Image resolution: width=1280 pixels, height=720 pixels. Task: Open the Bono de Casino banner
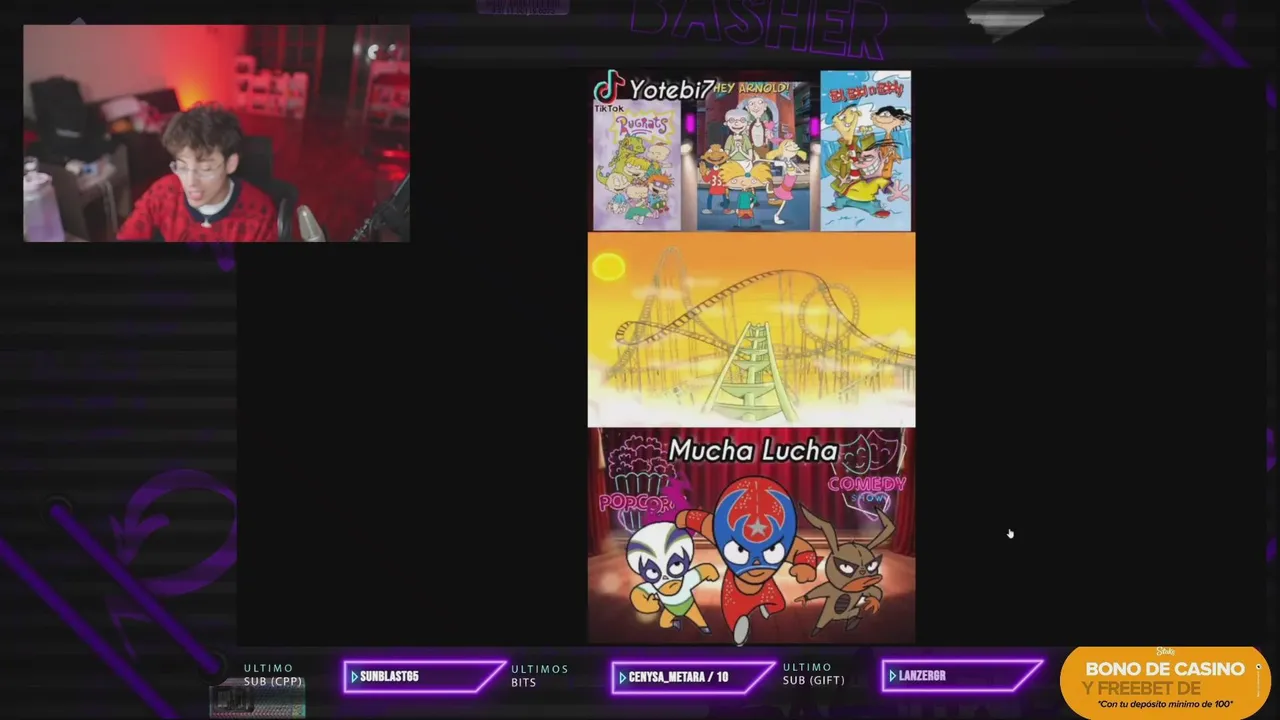point(1165,683)
